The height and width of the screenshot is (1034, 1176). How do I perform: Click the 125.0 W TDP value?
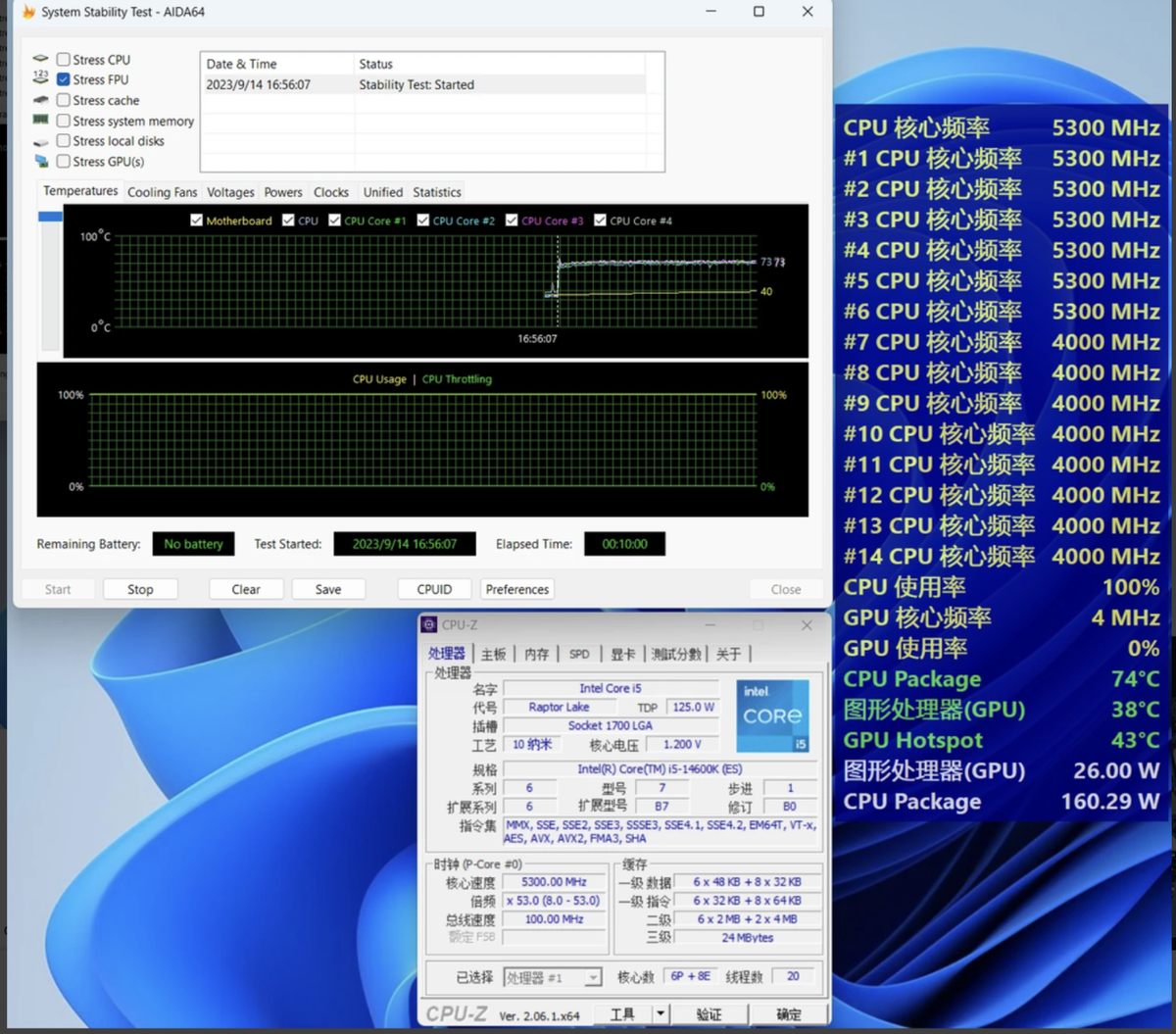click(x=693, y=707)
